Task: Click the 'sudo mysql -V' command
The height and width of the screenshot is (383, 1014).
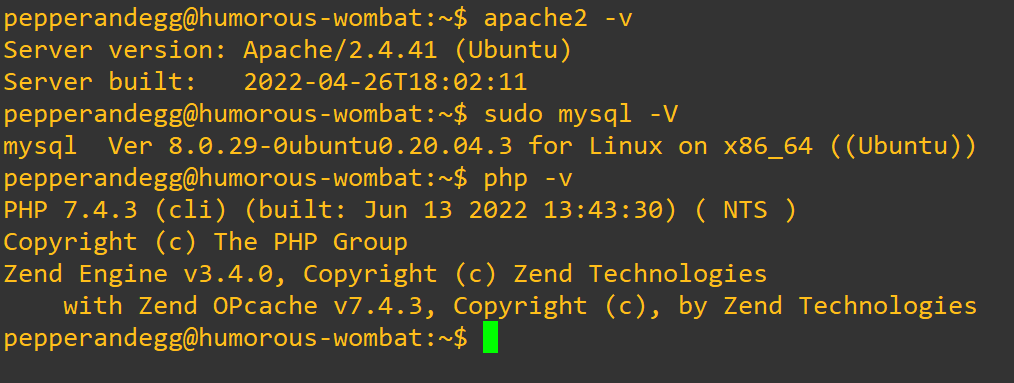Action: click(581, 114)
